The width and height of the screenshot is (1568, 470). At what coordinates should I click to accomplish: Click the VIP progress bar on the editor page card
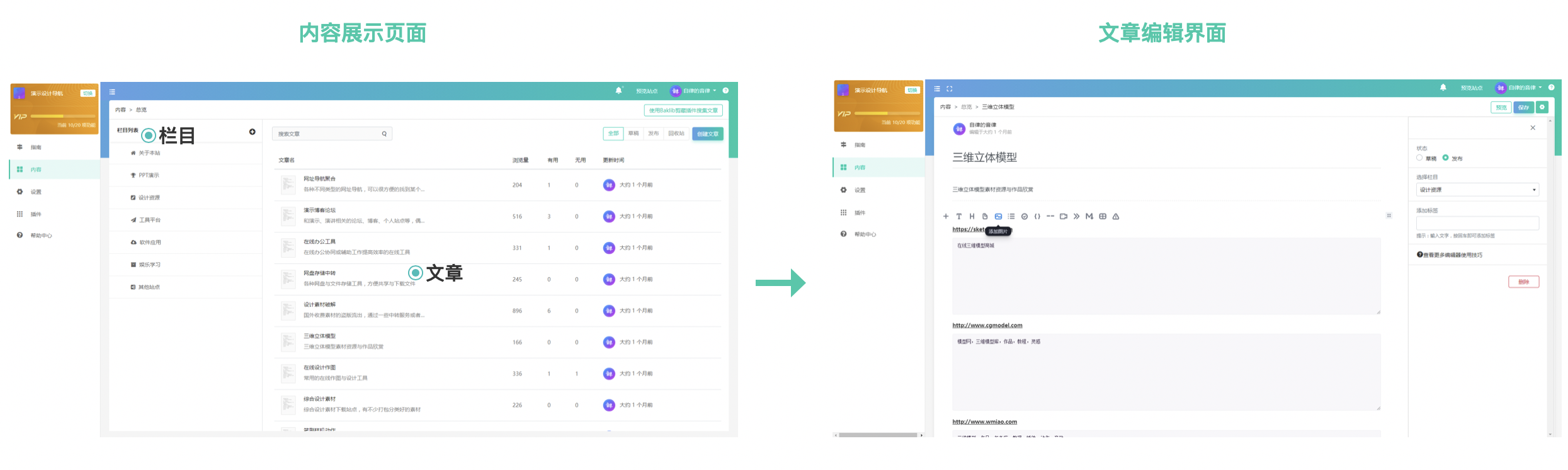[x=886, y=113]
